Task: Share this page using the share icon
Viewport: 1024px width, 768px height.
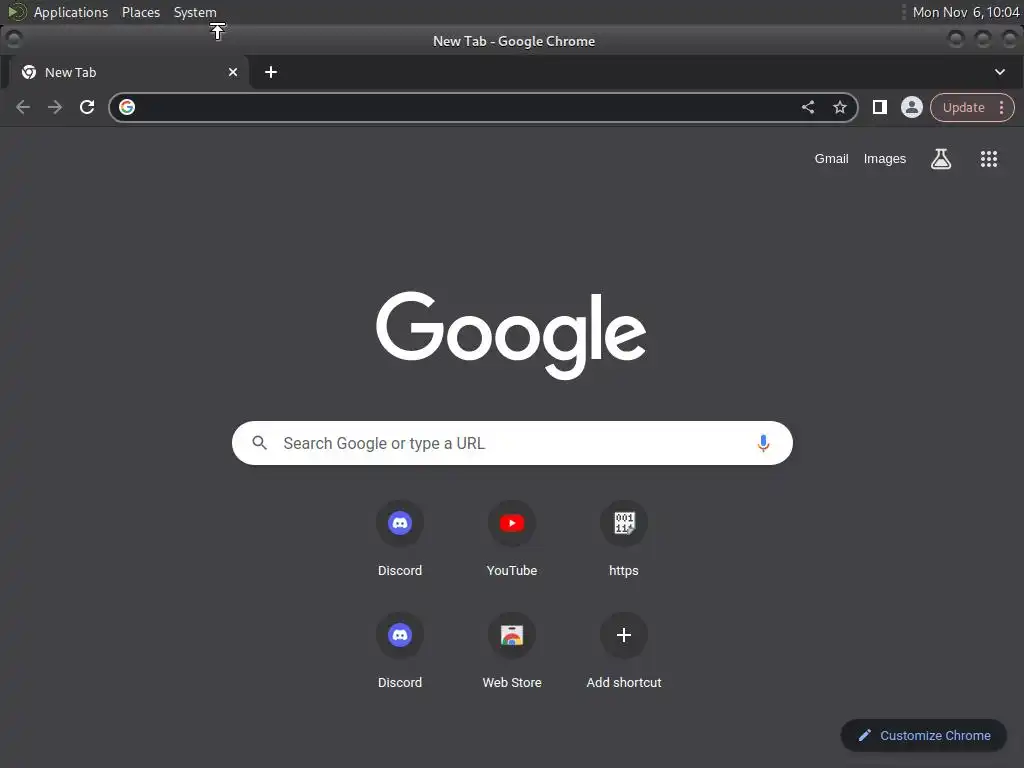Action: point(808,107)
